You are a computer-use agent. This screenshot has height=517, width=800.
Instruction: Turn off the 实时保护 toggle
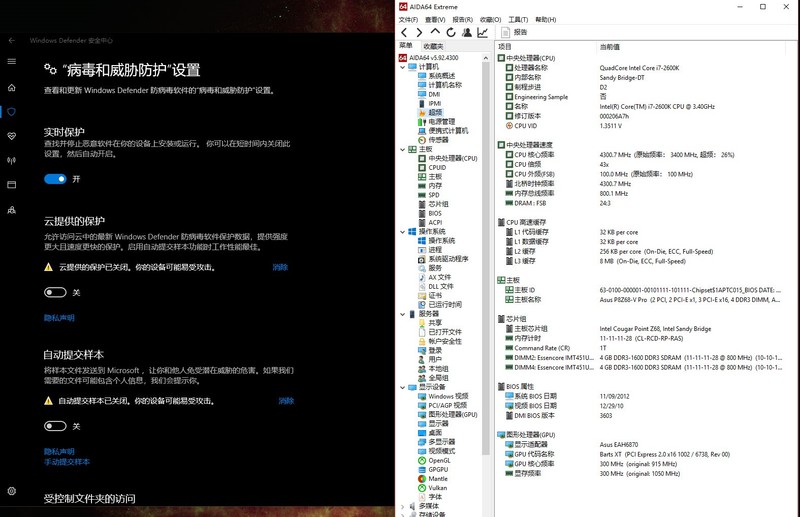click(x=55, y=179)
